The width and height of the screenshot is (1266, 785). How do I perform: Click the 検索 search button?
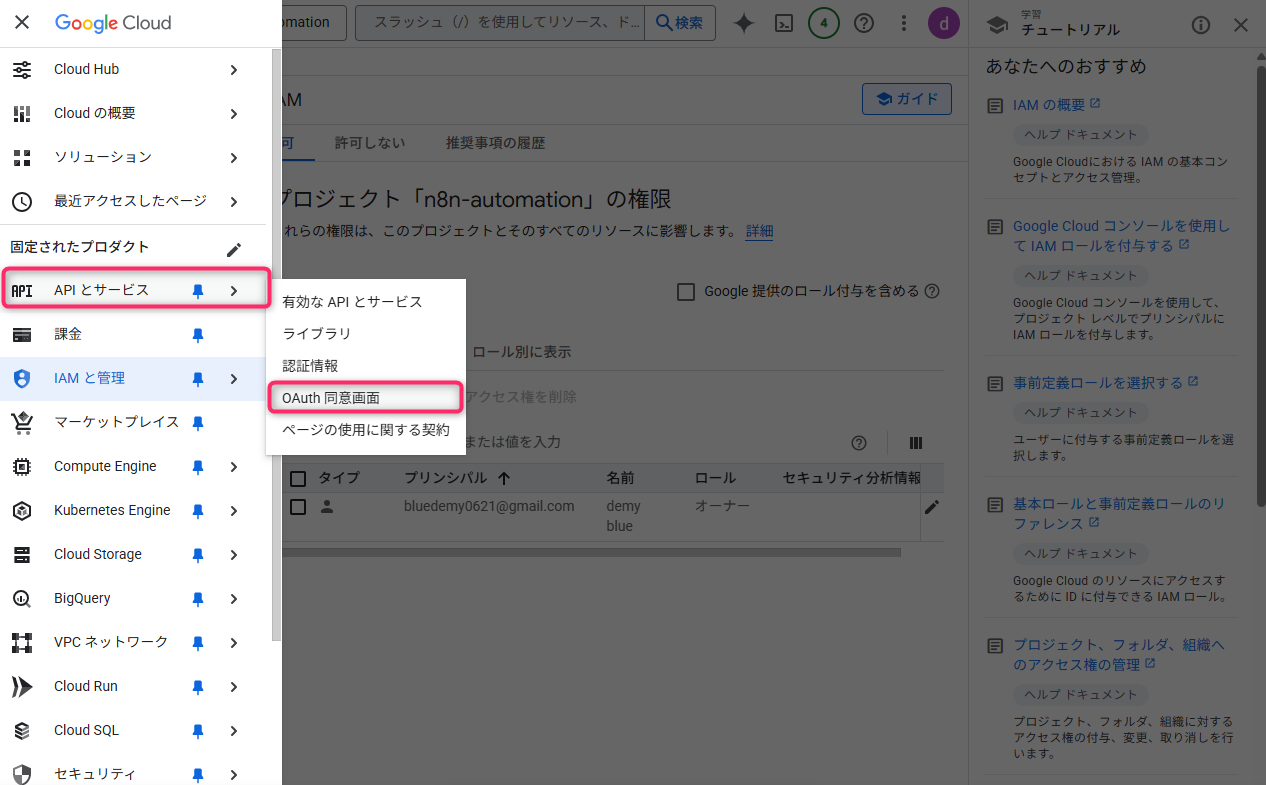(680, 22)
